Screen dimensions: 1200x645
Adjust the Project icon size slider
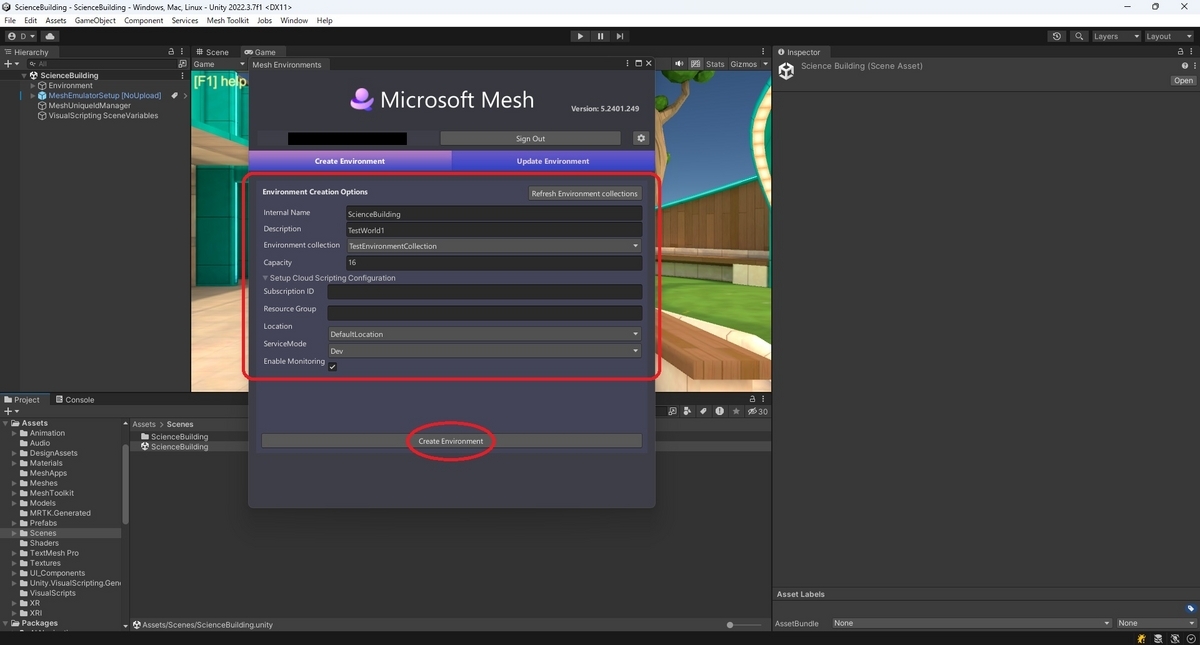747,625
